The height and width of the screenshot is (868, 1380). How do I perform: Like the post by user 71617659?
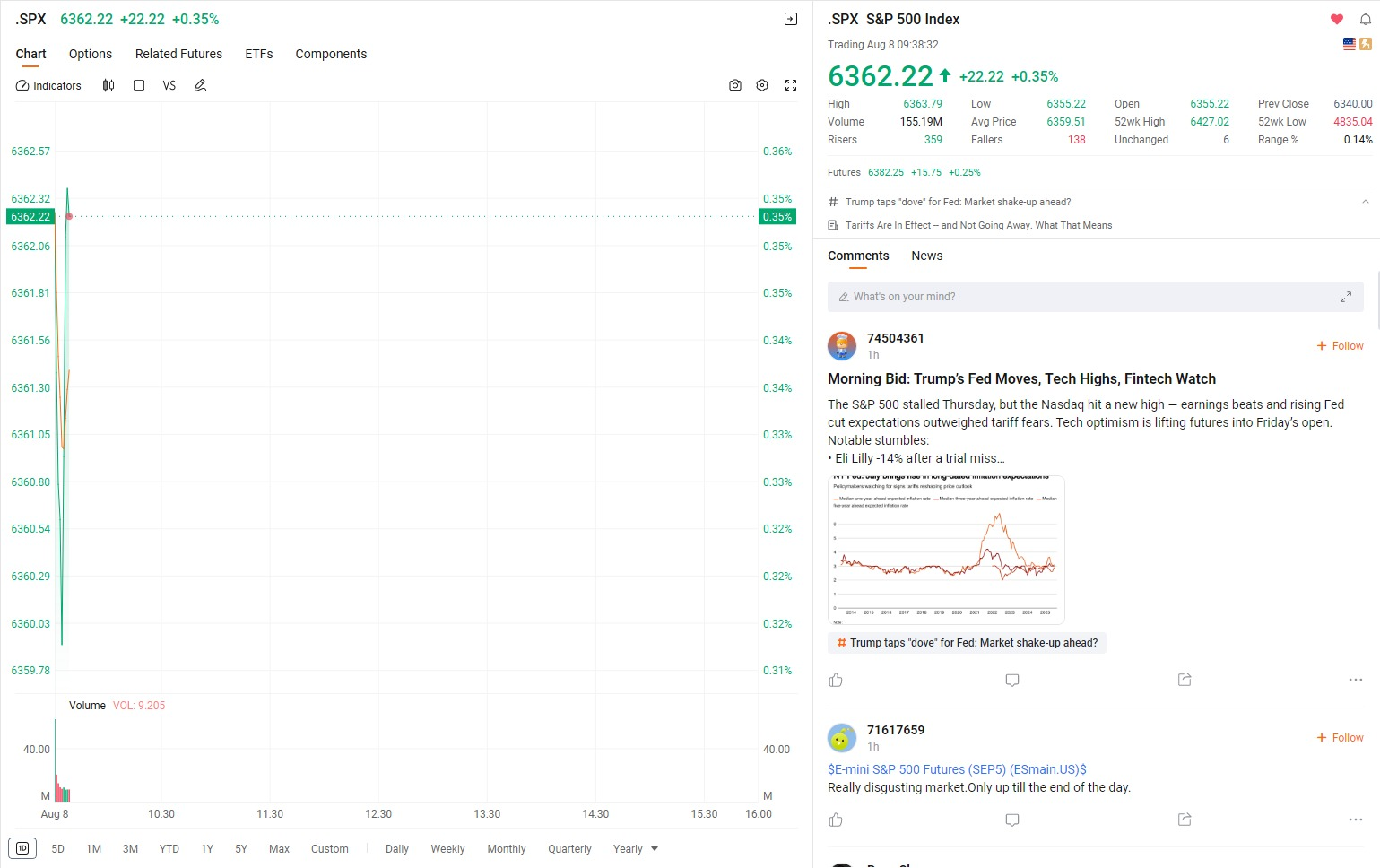click(836, 820)
